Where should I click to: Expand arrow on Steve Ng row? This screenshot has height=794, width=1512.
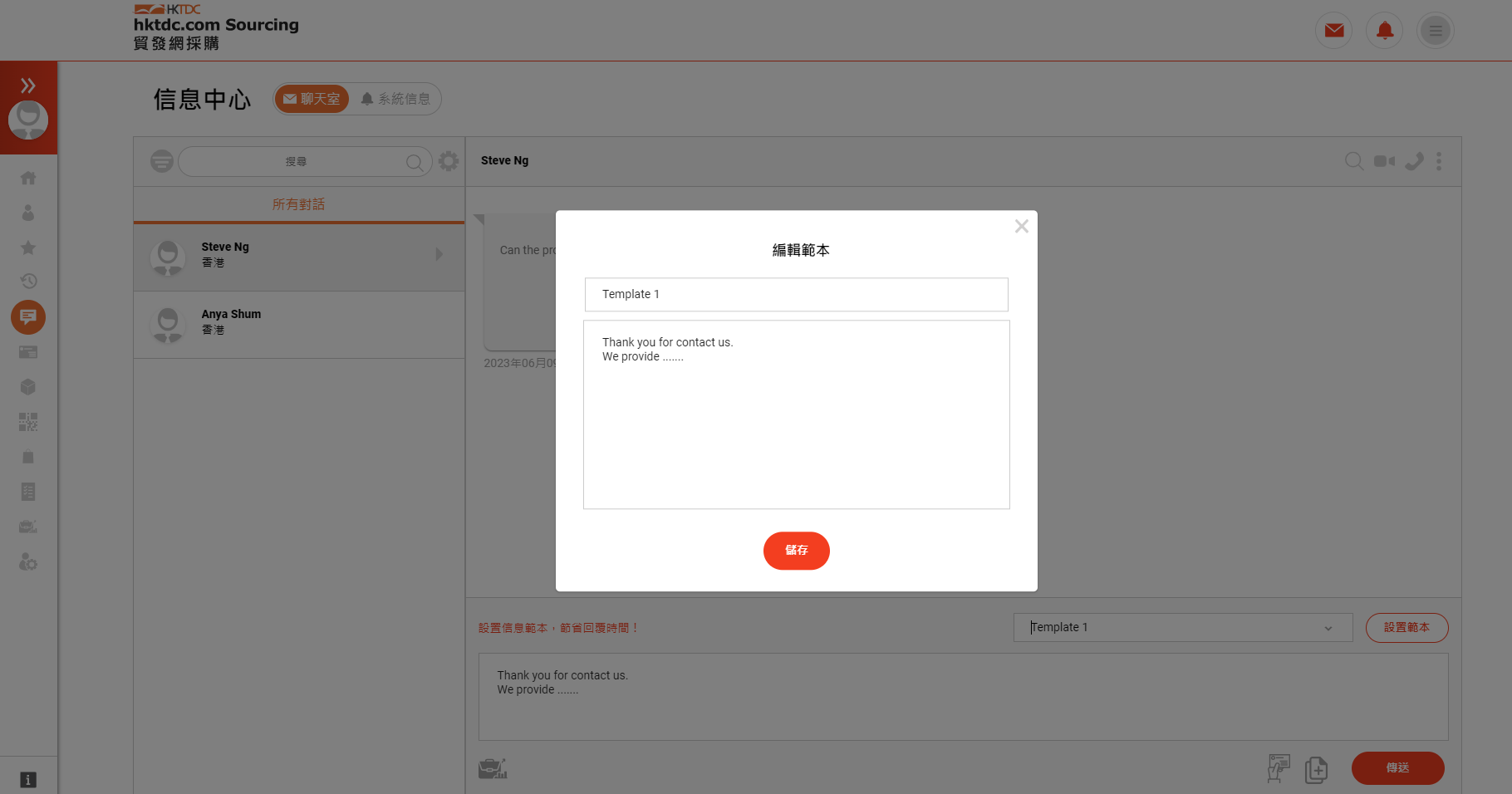[x=439, y=254]
